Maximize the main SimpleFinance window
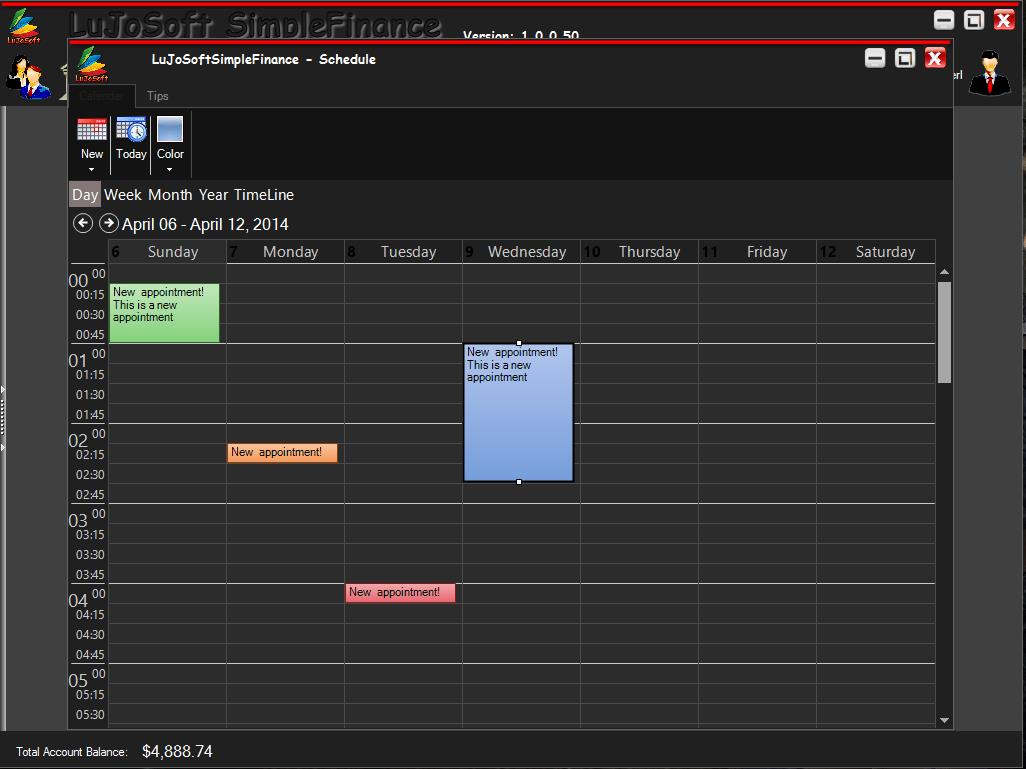 pyautogui.click(x=974, y=20)
